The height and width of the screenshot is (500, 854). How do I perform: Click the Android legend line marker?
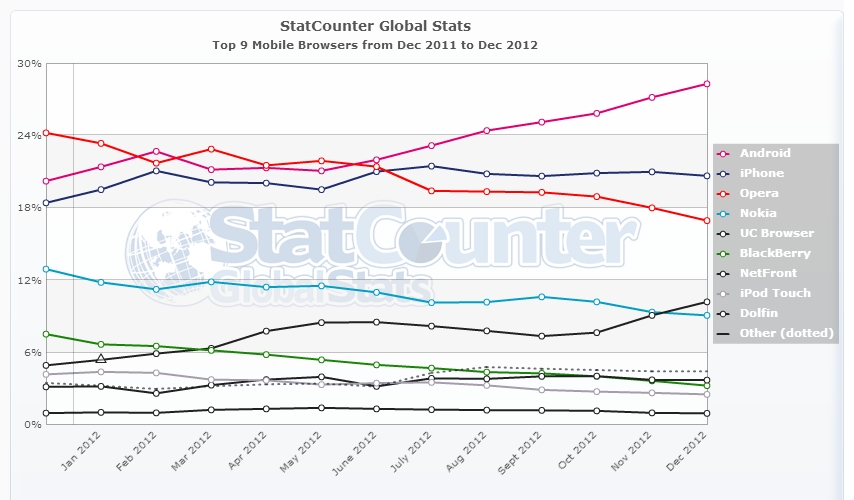tap(725, 153)
